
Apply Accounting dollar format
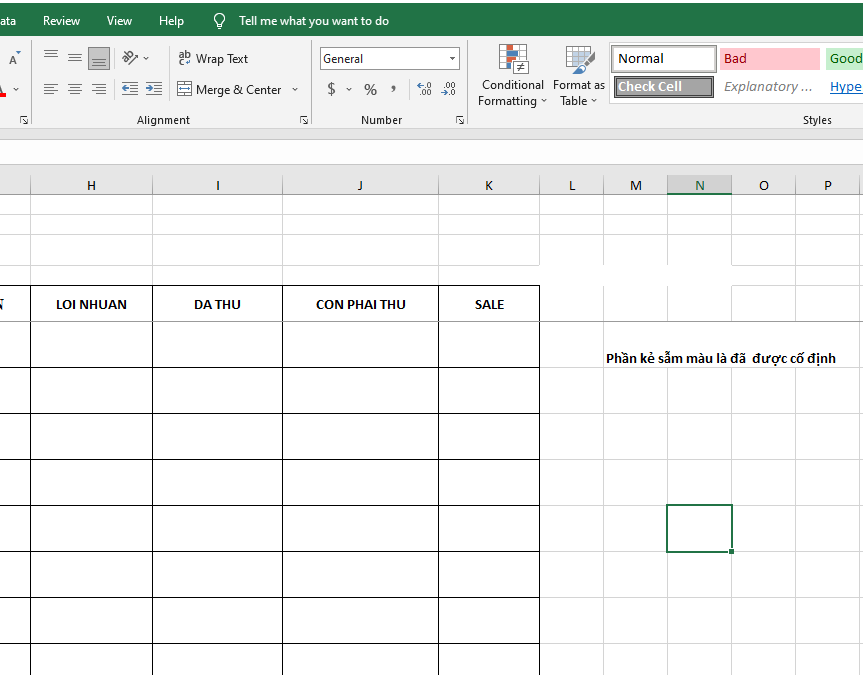point(331,89)
